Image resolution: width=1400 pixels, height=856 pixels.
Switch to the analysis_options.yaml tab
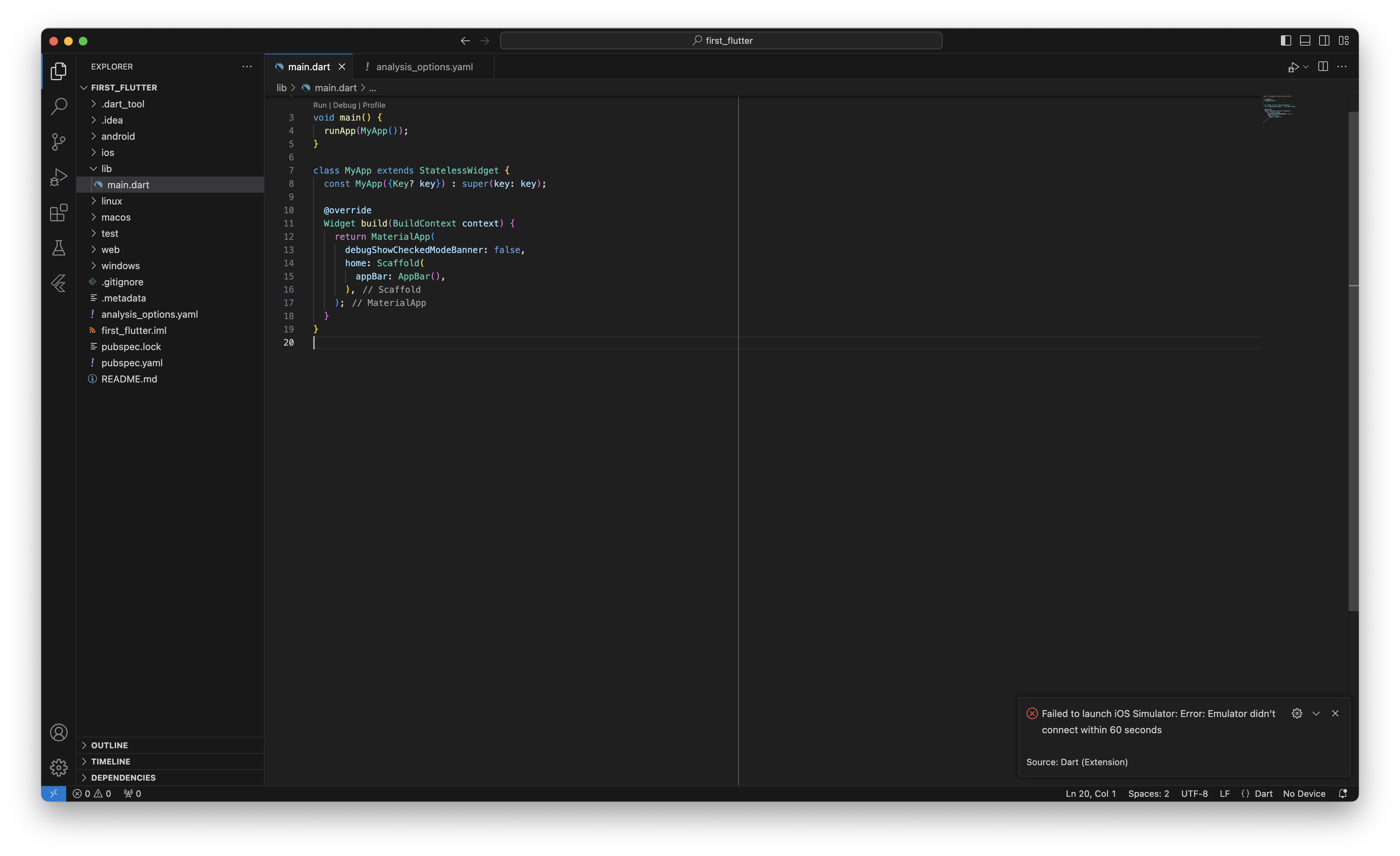coord(424,67)
